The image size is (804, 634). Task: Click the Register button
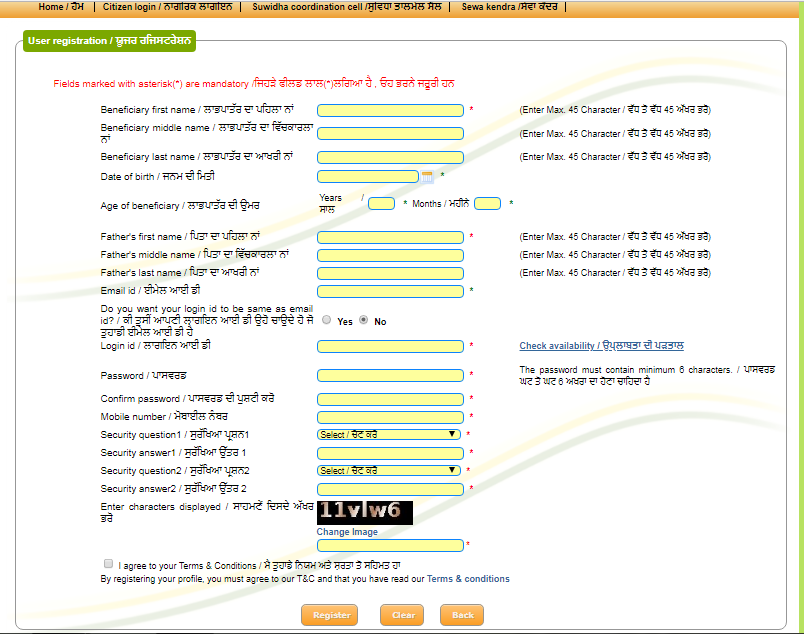click(330, 615)
